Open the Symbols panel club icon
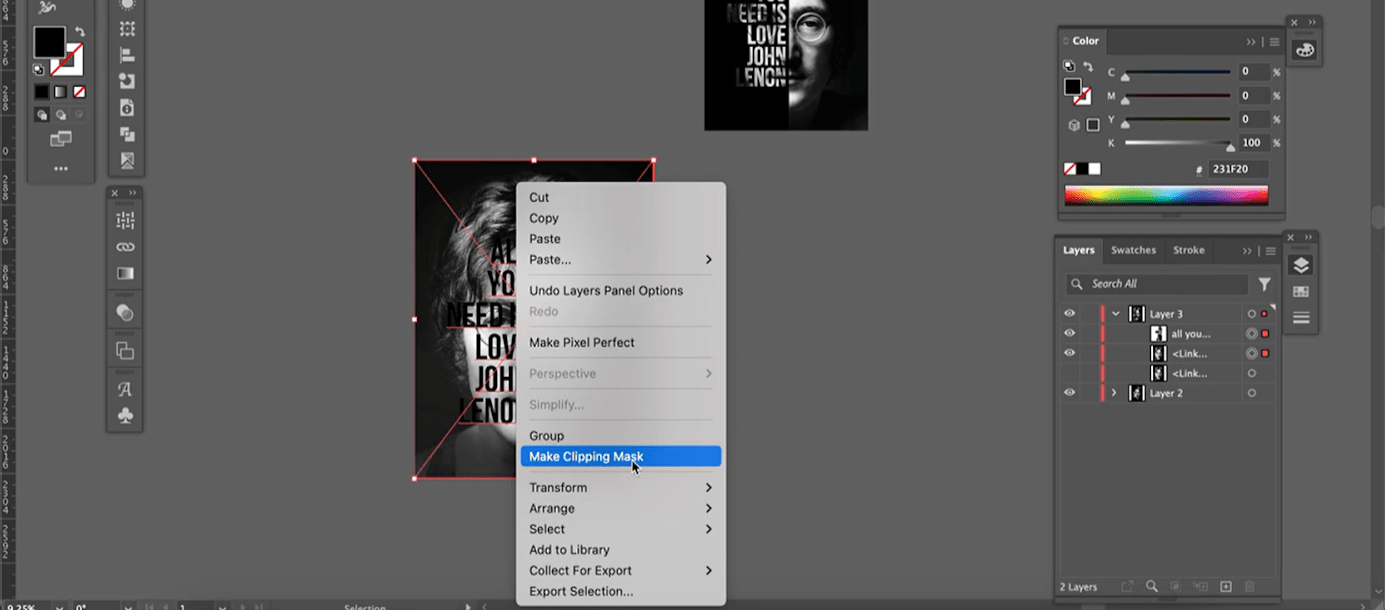The height and width of the screenshot is (610, 1385). [125, 415]
